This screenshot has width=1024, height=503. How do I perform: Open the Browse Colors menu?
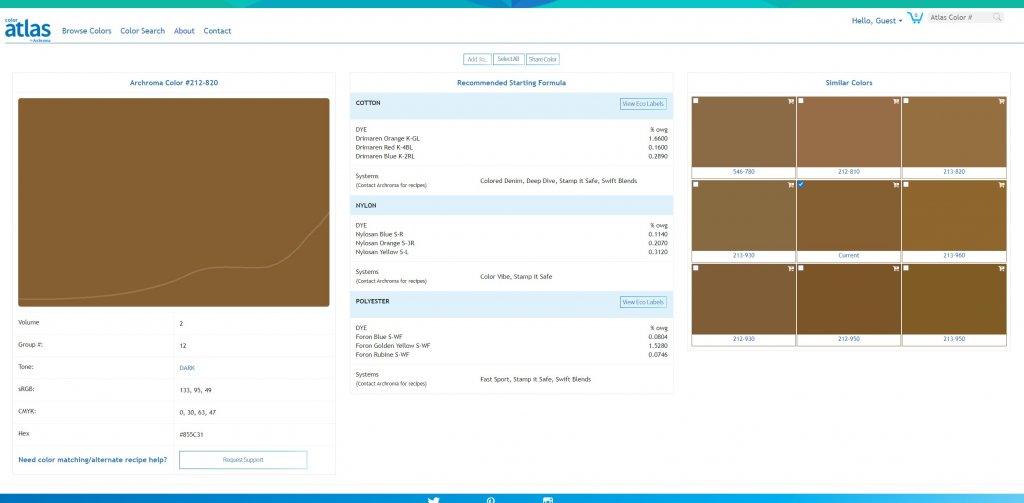87,31
